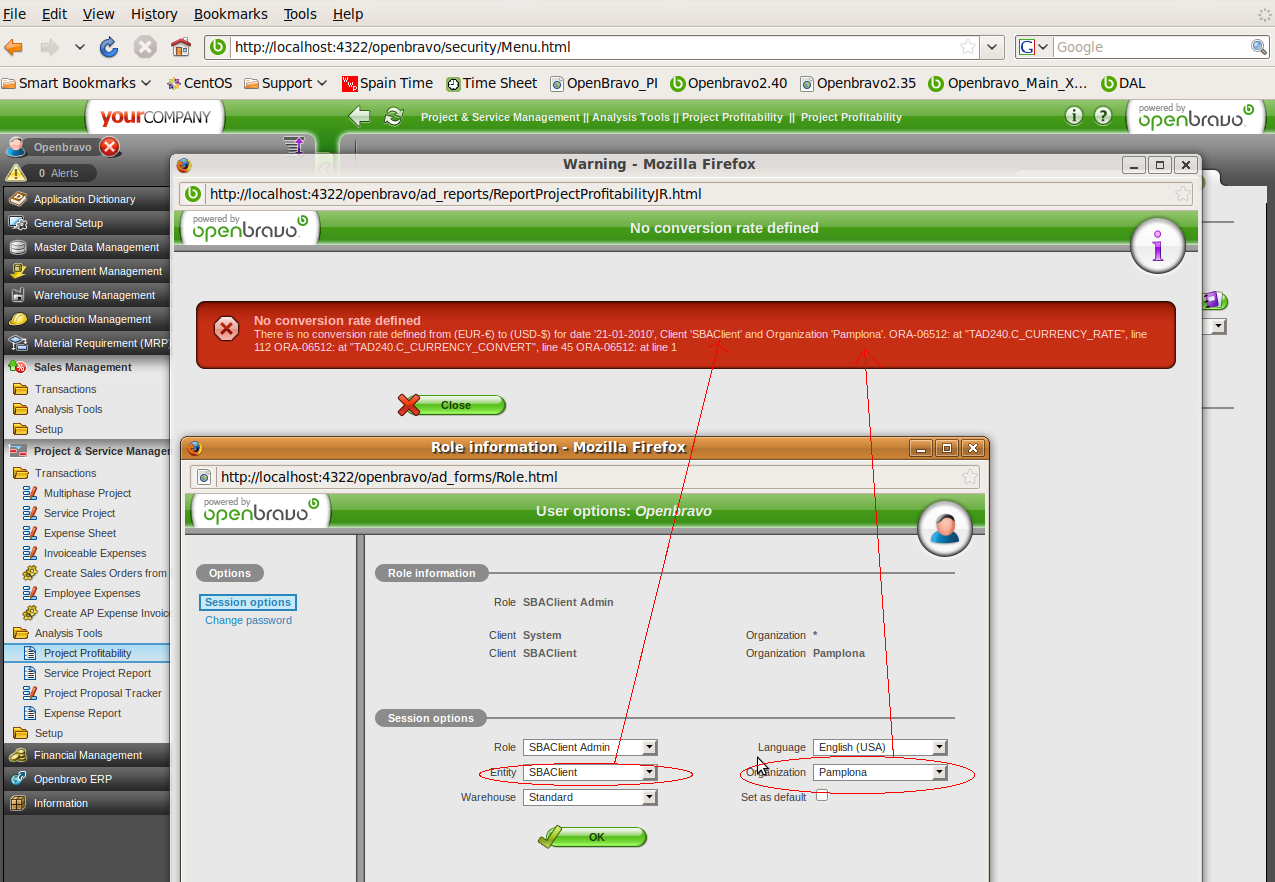1275x882 pixels.
Task: Open Openbravo about info icon
Action: [x=1074, y=116]
